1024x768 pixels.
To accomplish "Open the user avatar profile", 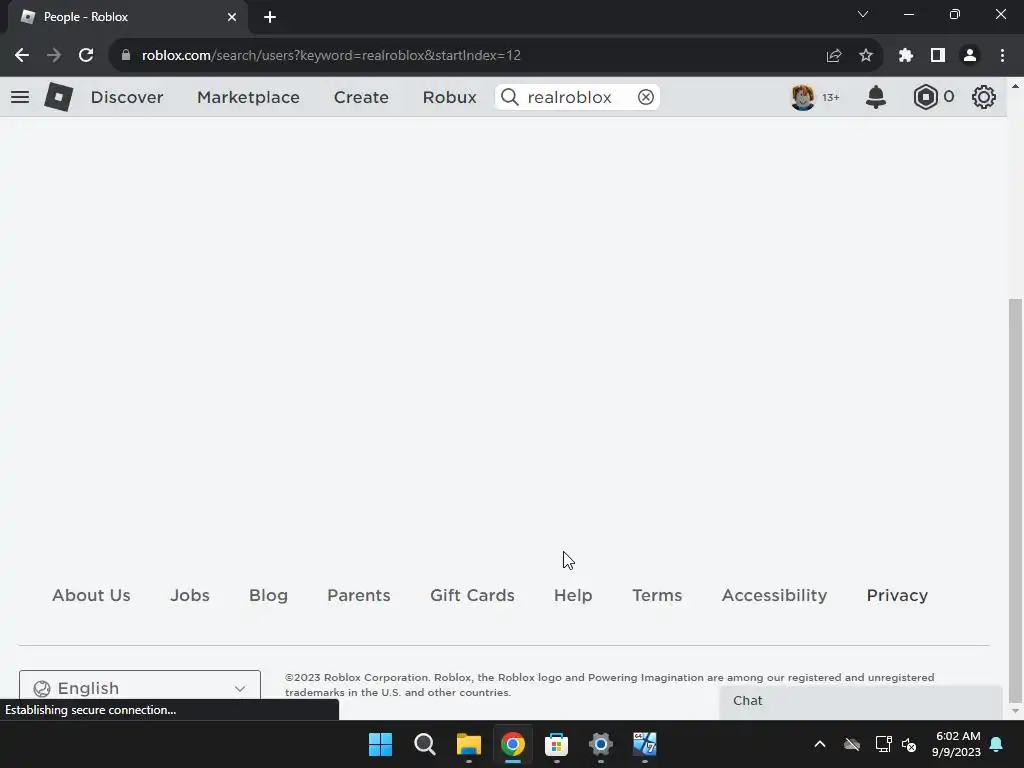I will (803, 97).
